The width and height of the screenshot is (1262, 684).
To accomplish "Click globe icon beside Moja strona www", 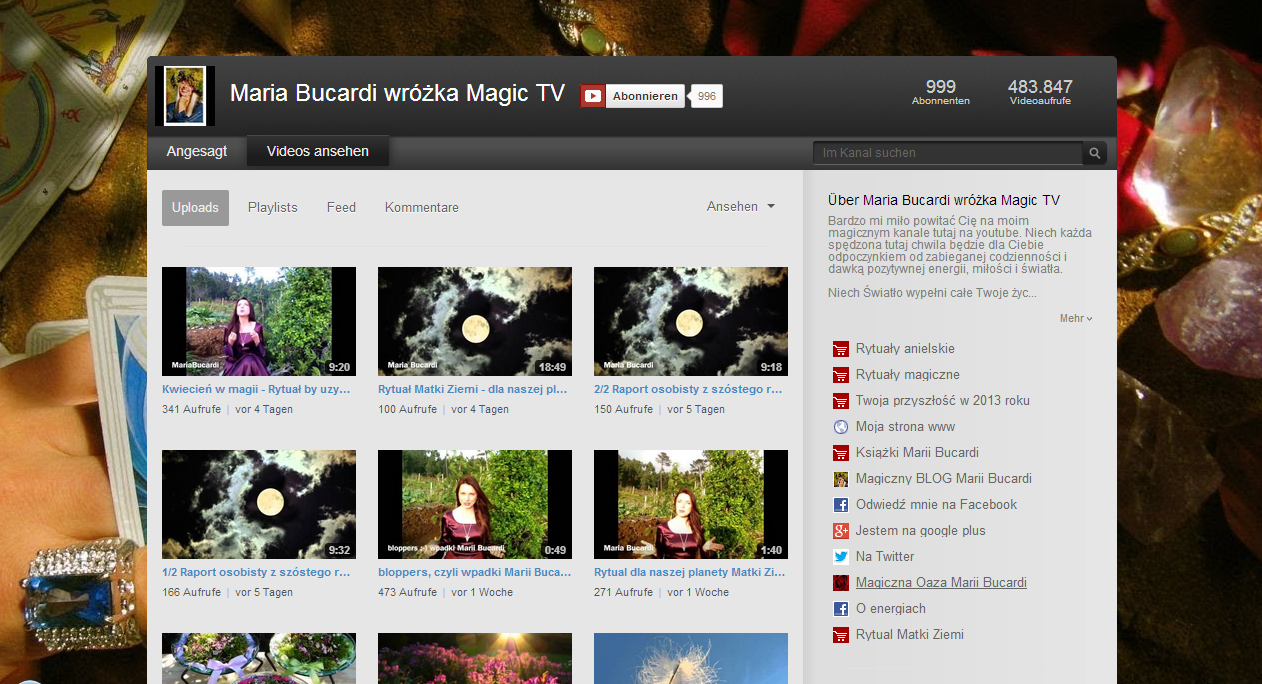I will point(840,427).
